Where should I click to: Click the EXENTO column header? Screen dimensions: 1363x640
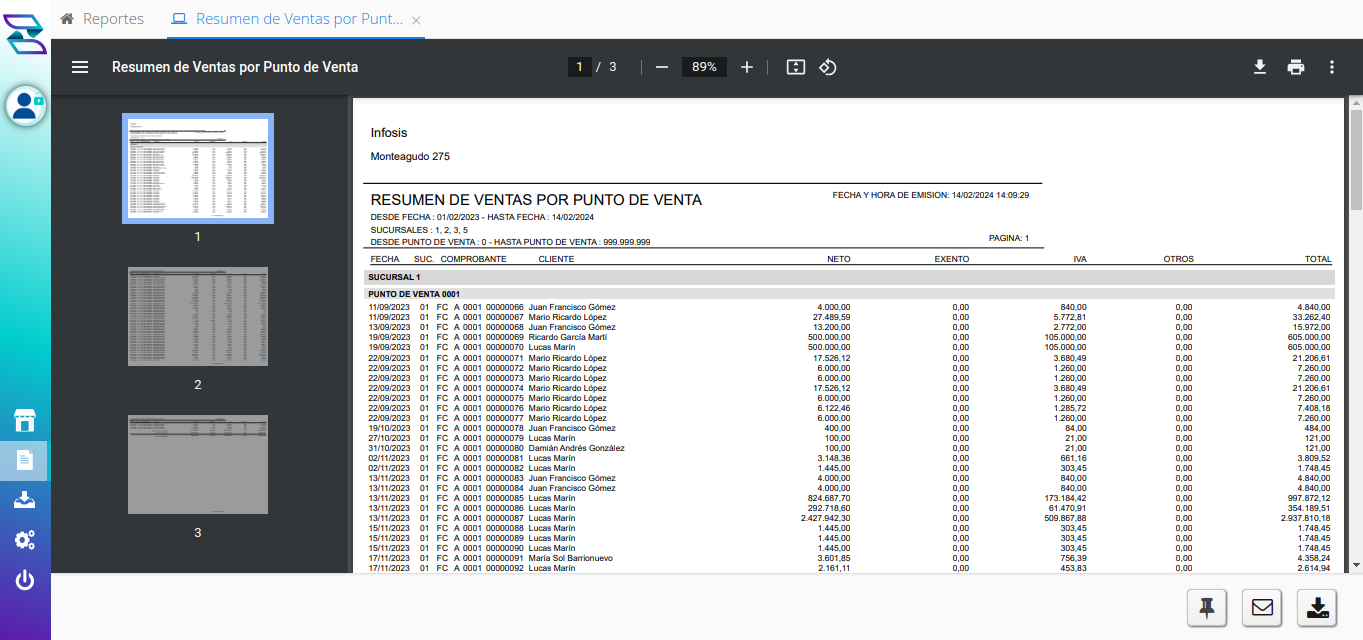click(x=952, y=259)
